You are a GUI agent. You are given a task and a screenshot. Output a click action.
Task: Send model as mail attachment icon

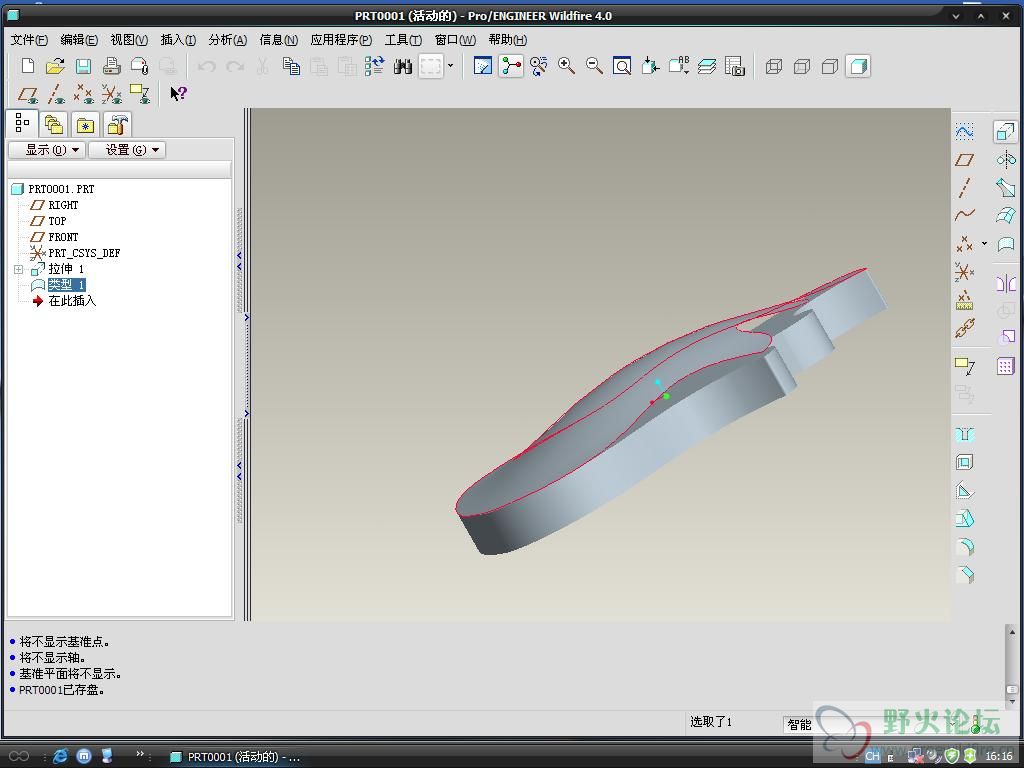click(139, 66)
